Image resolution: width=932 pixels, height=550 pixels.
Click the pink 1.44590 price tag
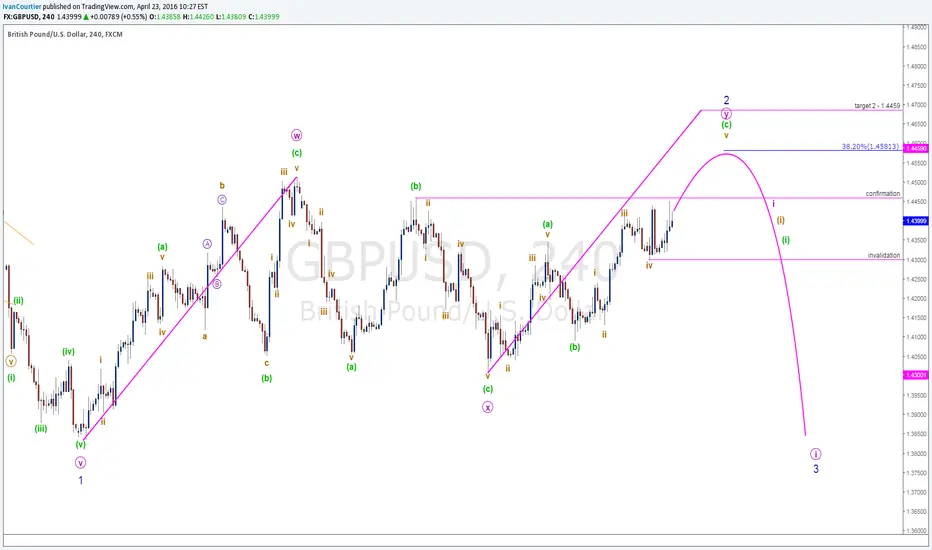click(x=916, y=148)
